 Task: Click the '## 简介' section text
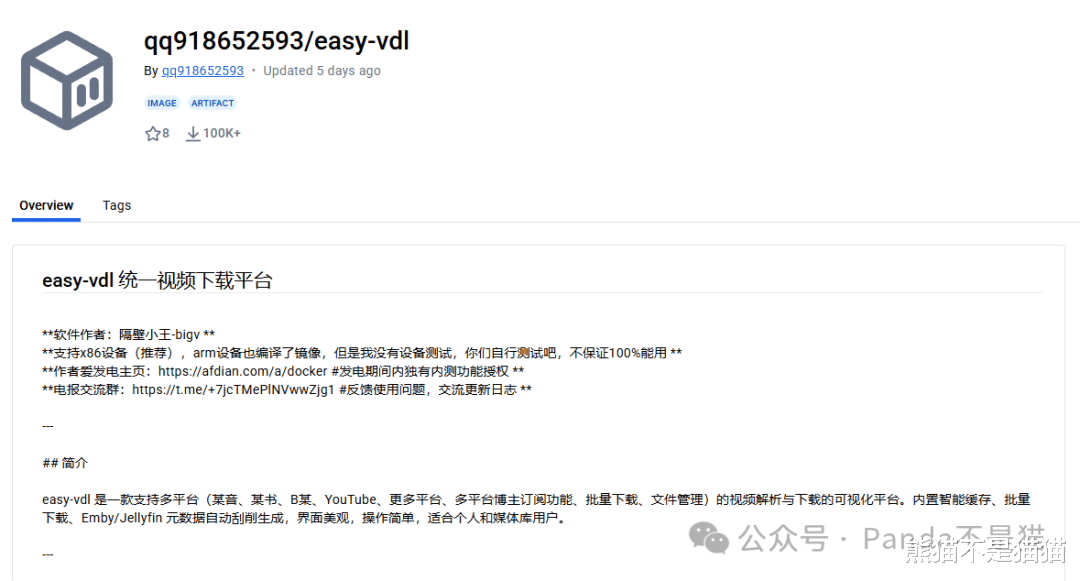pyautogui.click(x=65, y=463)
